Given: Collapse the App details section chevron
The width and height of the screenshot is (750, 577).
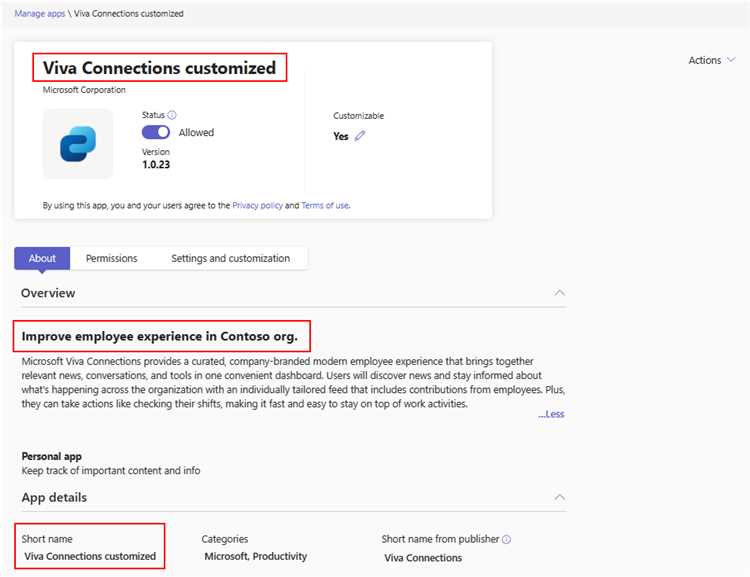Looking at the screenshot, I should click(560, 497).
